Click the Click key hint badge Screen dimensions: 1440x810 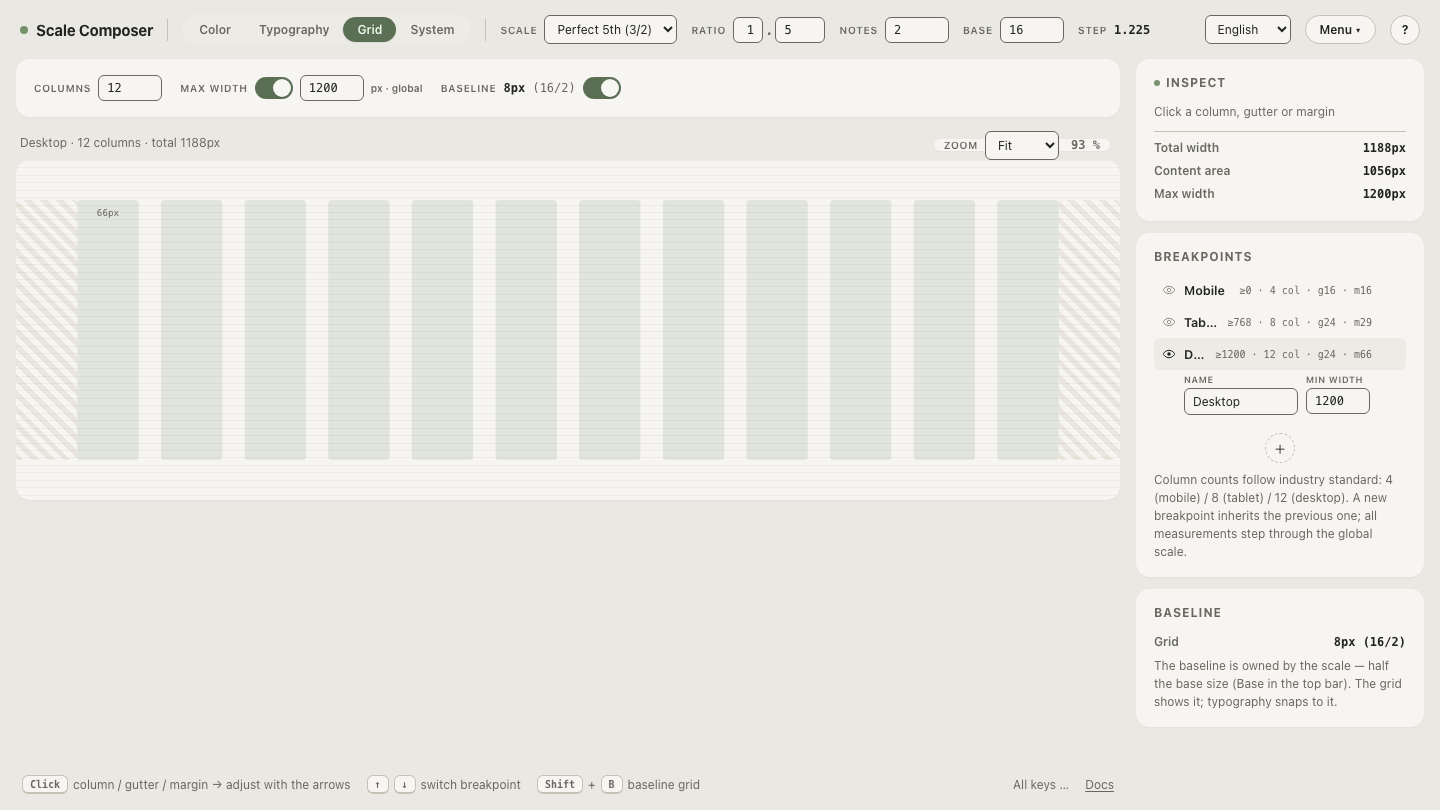45,785
